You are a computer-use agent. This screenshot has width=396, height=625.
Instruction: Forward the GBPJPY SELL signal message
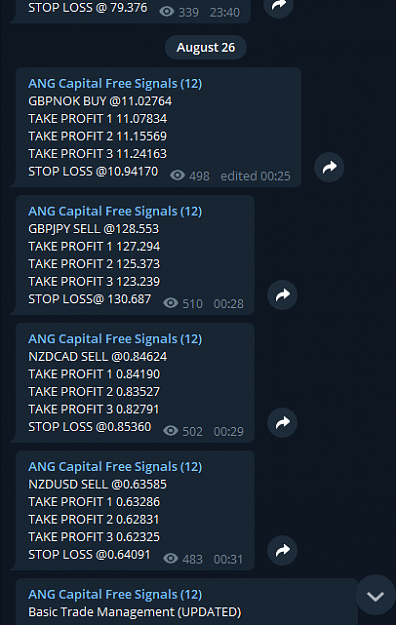[282, 295]
